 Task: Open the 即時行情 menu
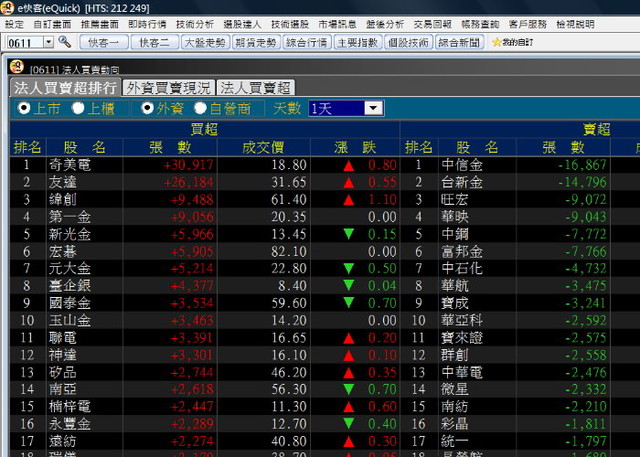(x=147, y=24)
